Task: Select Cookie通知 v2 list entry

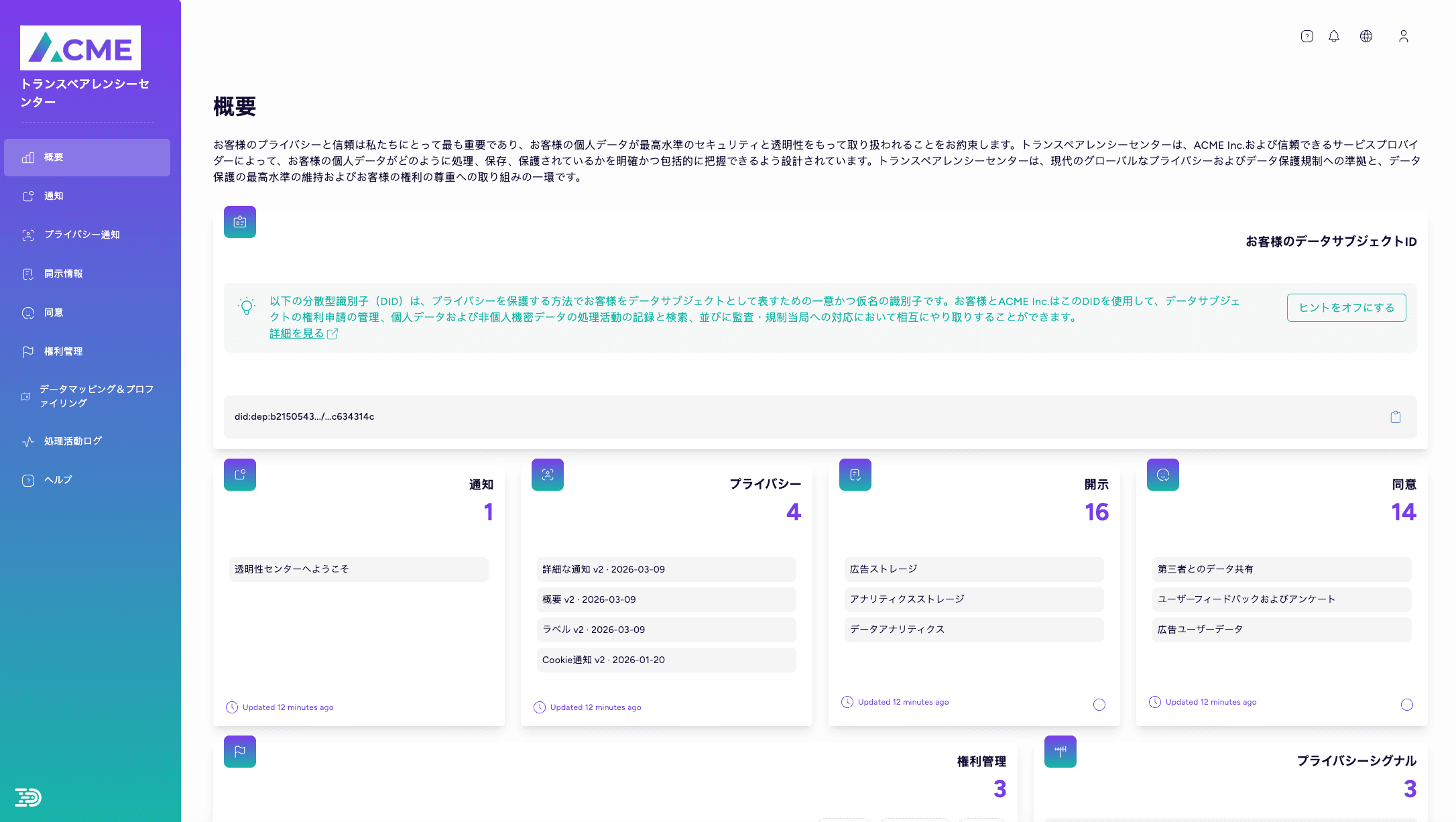Action: coord(666,660)
